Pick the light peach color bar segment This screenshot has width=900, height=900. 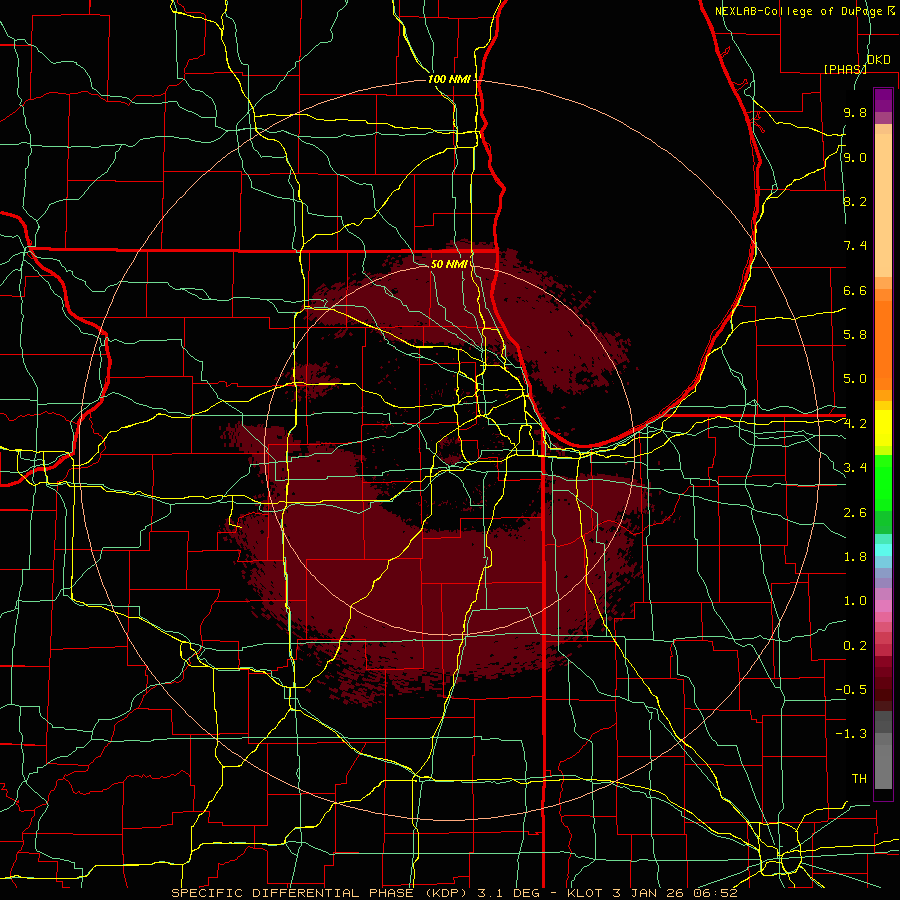tap(883, 205)
